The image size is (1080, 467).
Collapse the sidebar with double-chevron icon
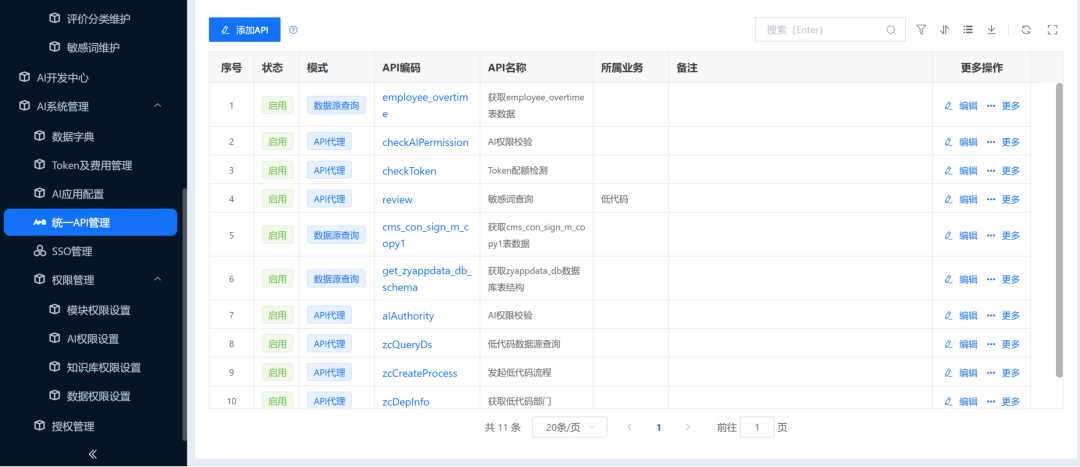click(93, 454)
